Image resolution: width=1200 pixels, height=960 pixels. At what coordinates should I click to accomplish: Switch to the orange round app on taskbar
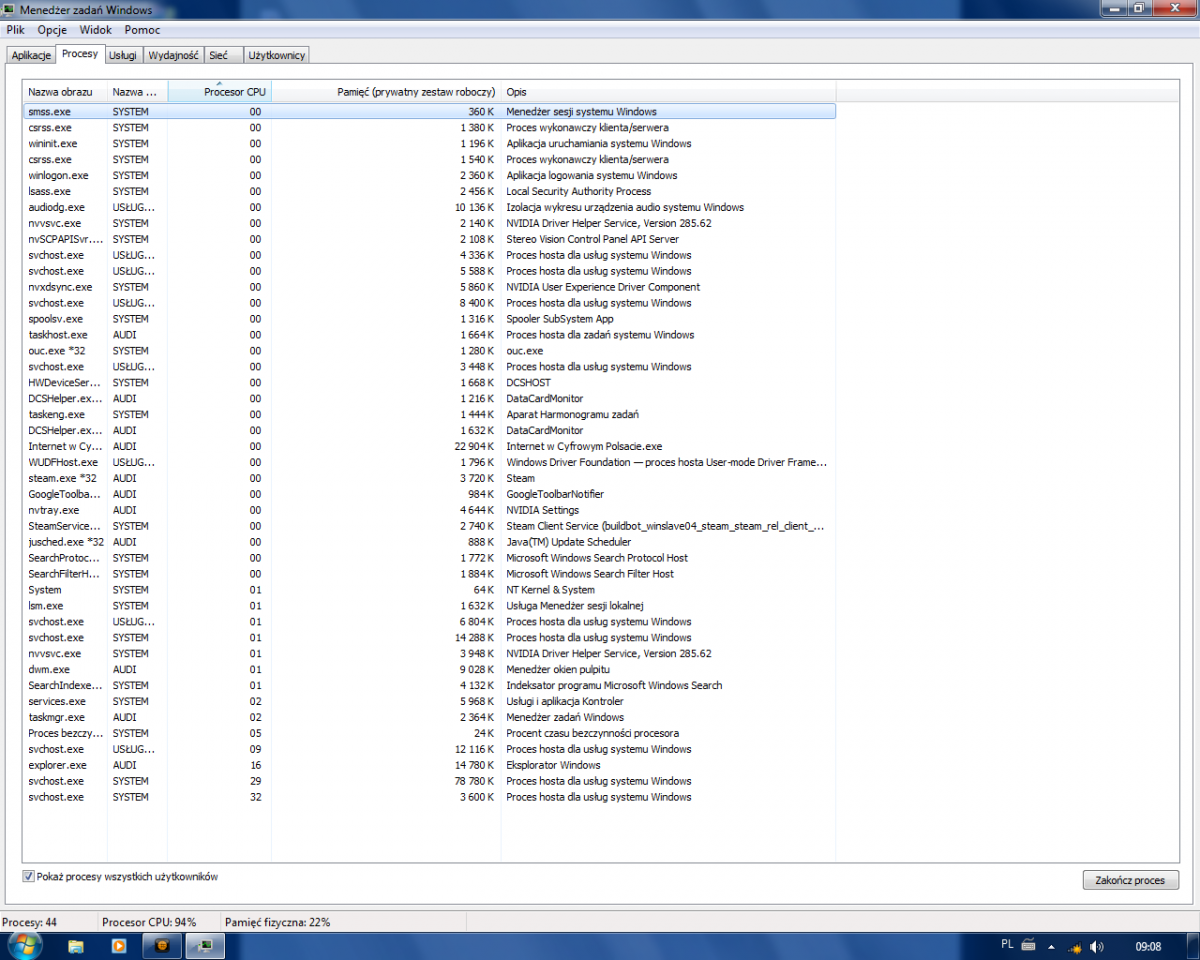(162, 946)
